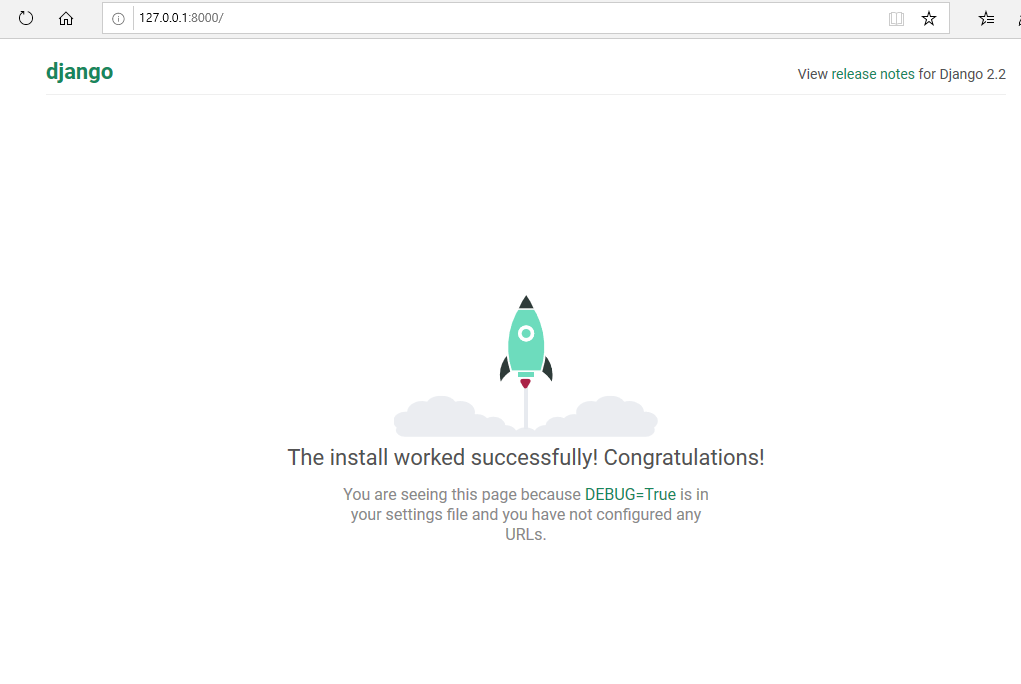Click the django logo heading
Screen dimensions: 1021x684
79,72
